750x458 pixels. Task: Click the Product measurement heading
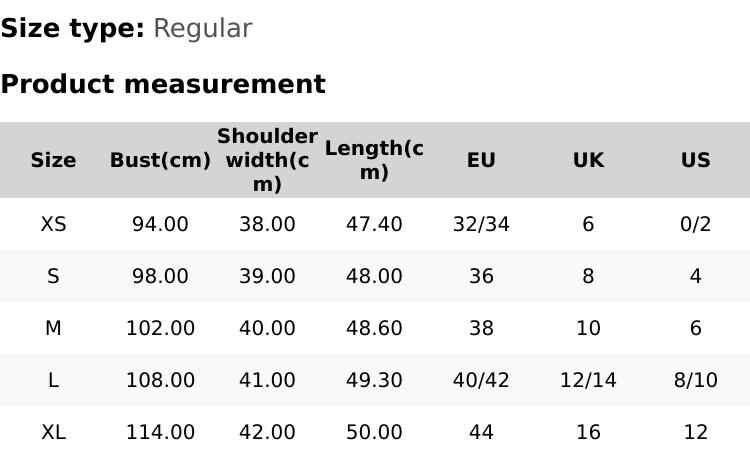pos(163,84)
